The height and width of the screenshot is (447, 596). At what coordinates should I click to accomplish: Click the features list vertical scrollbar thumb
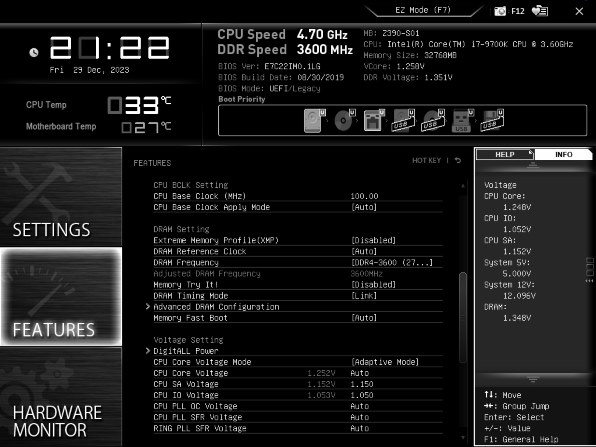(463, 317)
